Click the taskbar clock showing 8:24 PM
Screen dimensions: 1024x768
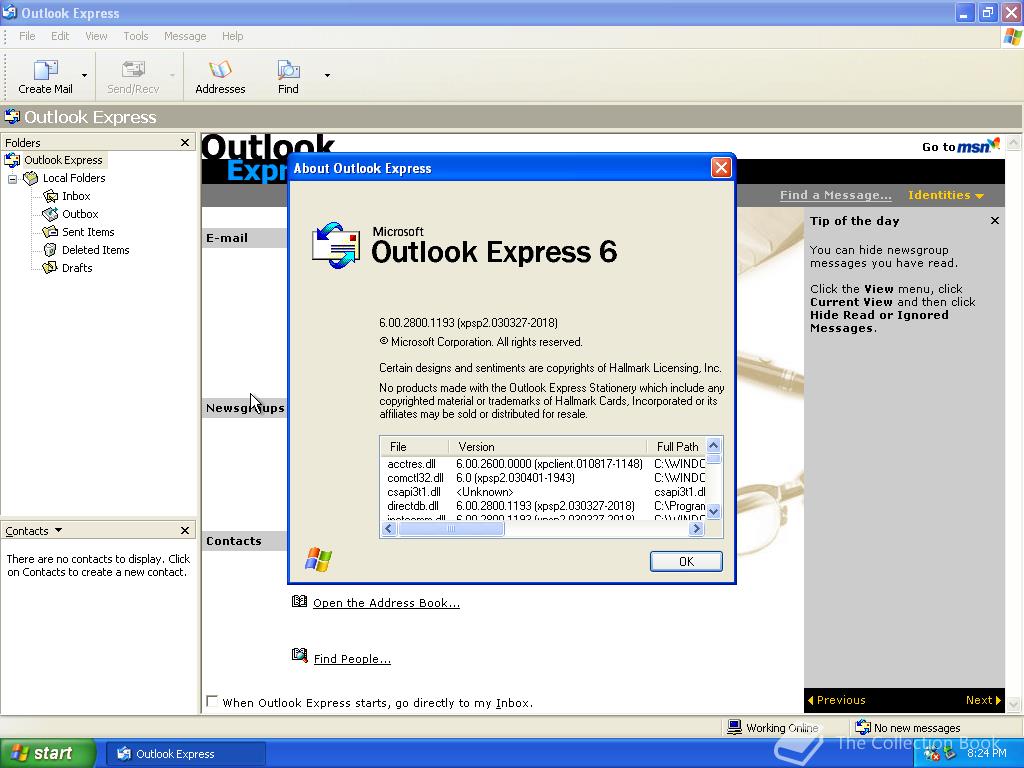986,753
